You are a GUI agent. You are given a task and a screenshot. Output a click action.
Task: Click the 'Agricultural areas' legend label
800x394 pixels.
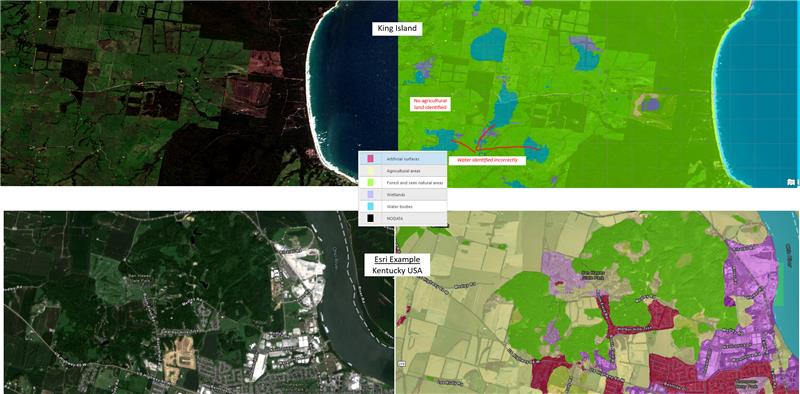point(404,171)
